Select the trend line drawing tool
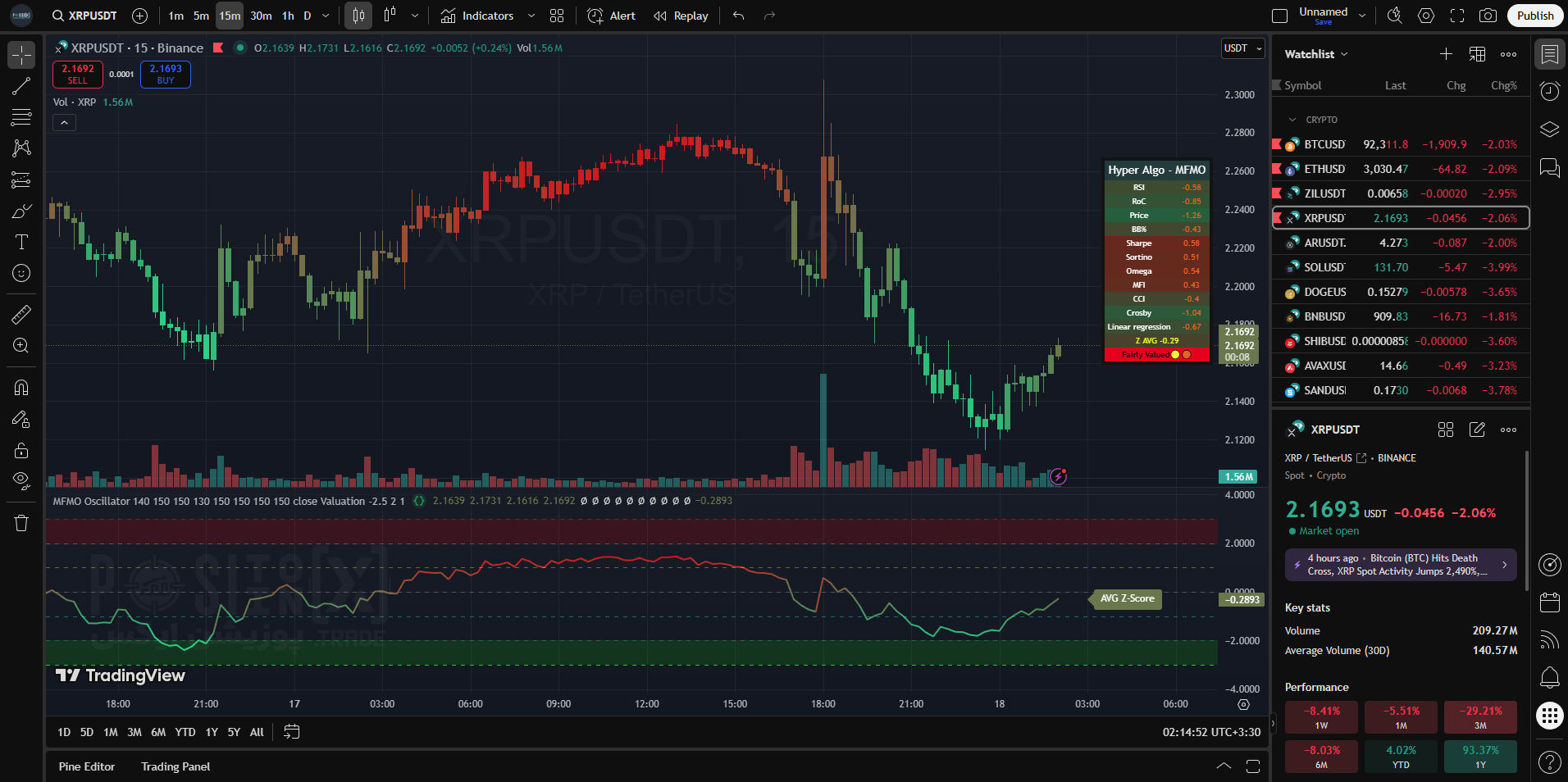 [21, 87]
